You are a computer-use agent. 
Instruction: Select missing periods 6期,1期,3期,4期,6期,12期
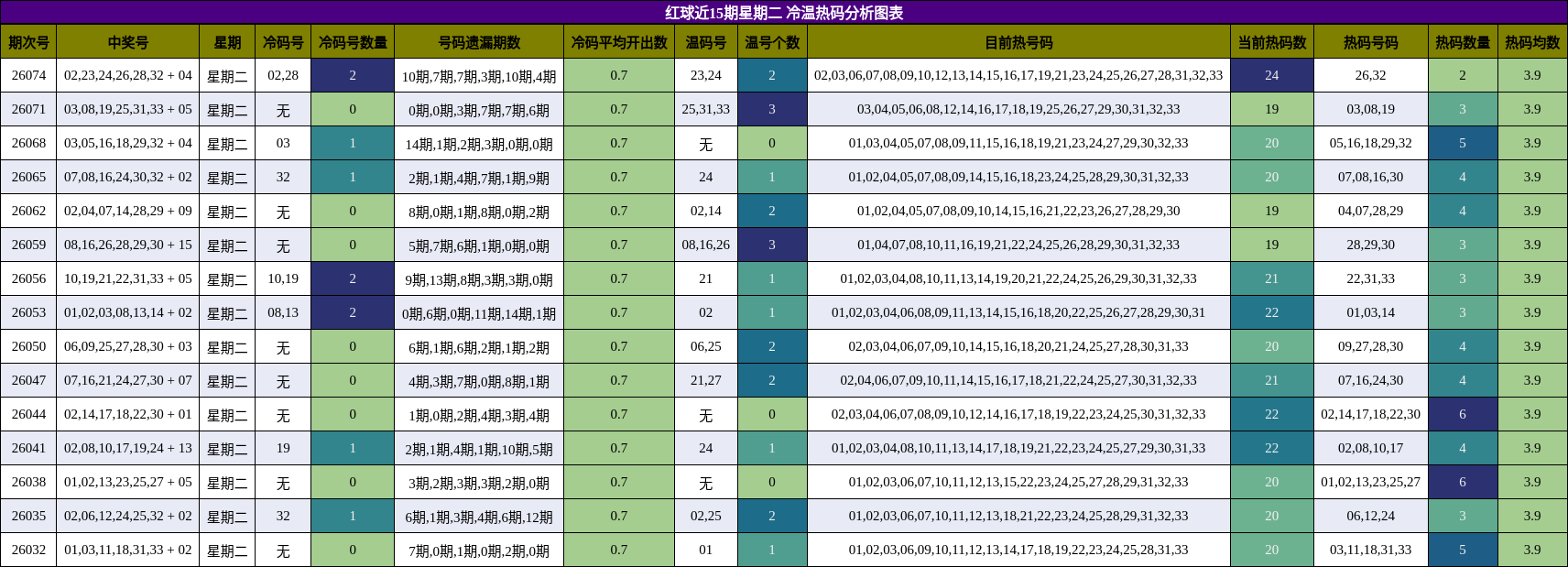pyautogui.click(x=479, y=517)
